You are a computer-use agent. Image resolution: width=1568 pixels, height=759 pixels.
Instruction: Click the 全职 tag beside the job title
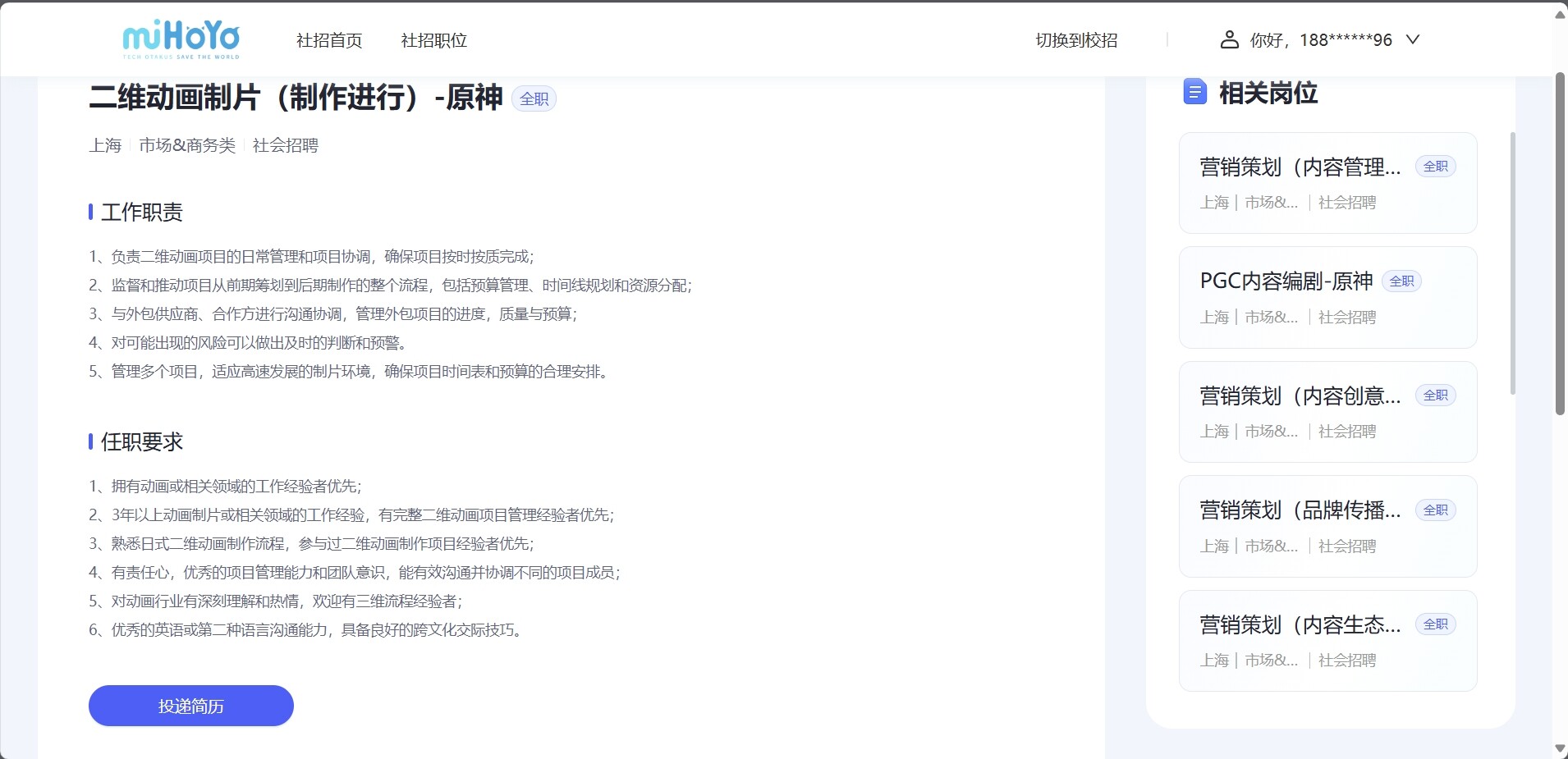tap(534, 99)
